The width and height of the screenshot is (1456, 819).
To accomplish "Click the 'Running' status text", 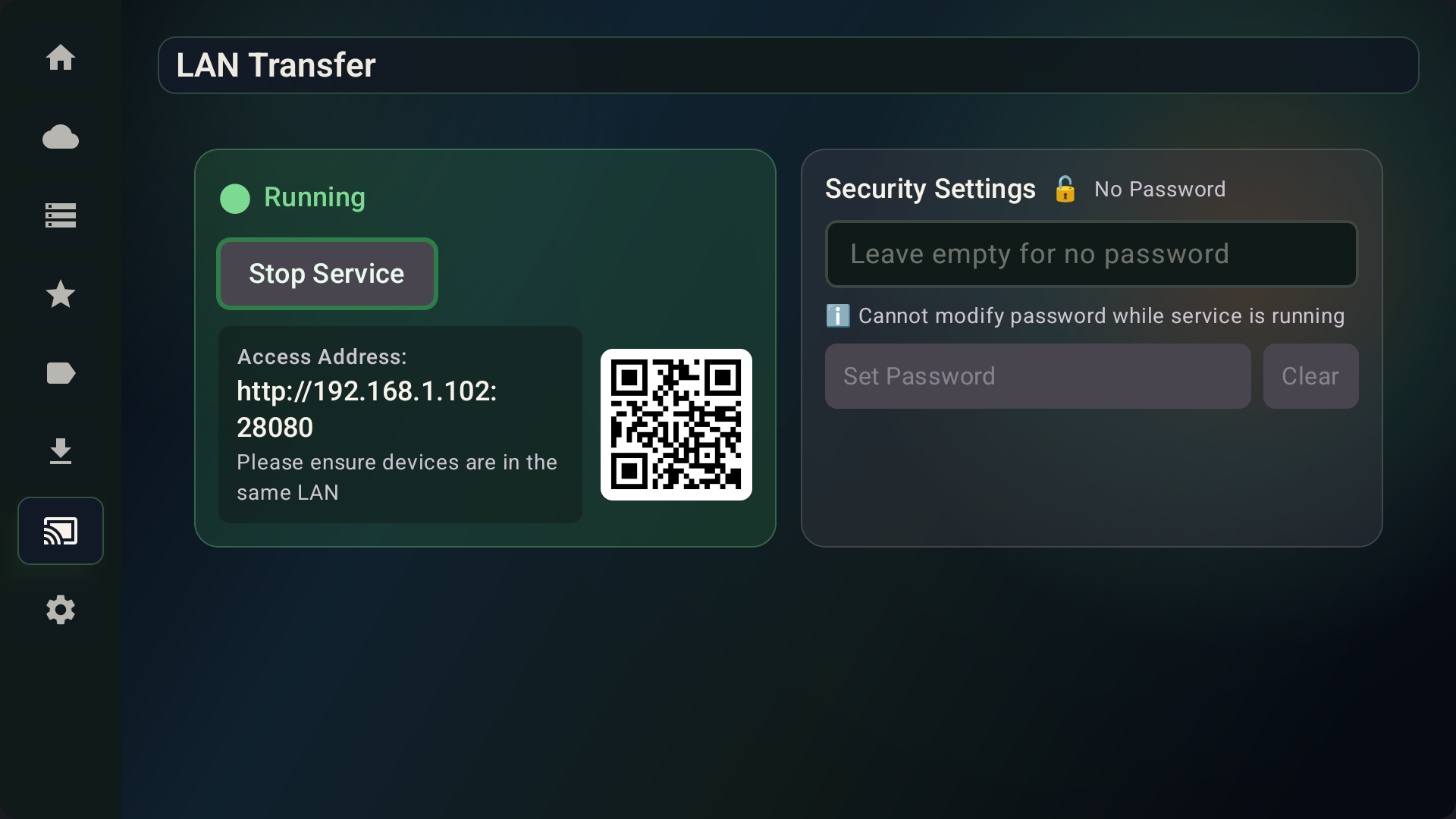I will coord(315,197).
